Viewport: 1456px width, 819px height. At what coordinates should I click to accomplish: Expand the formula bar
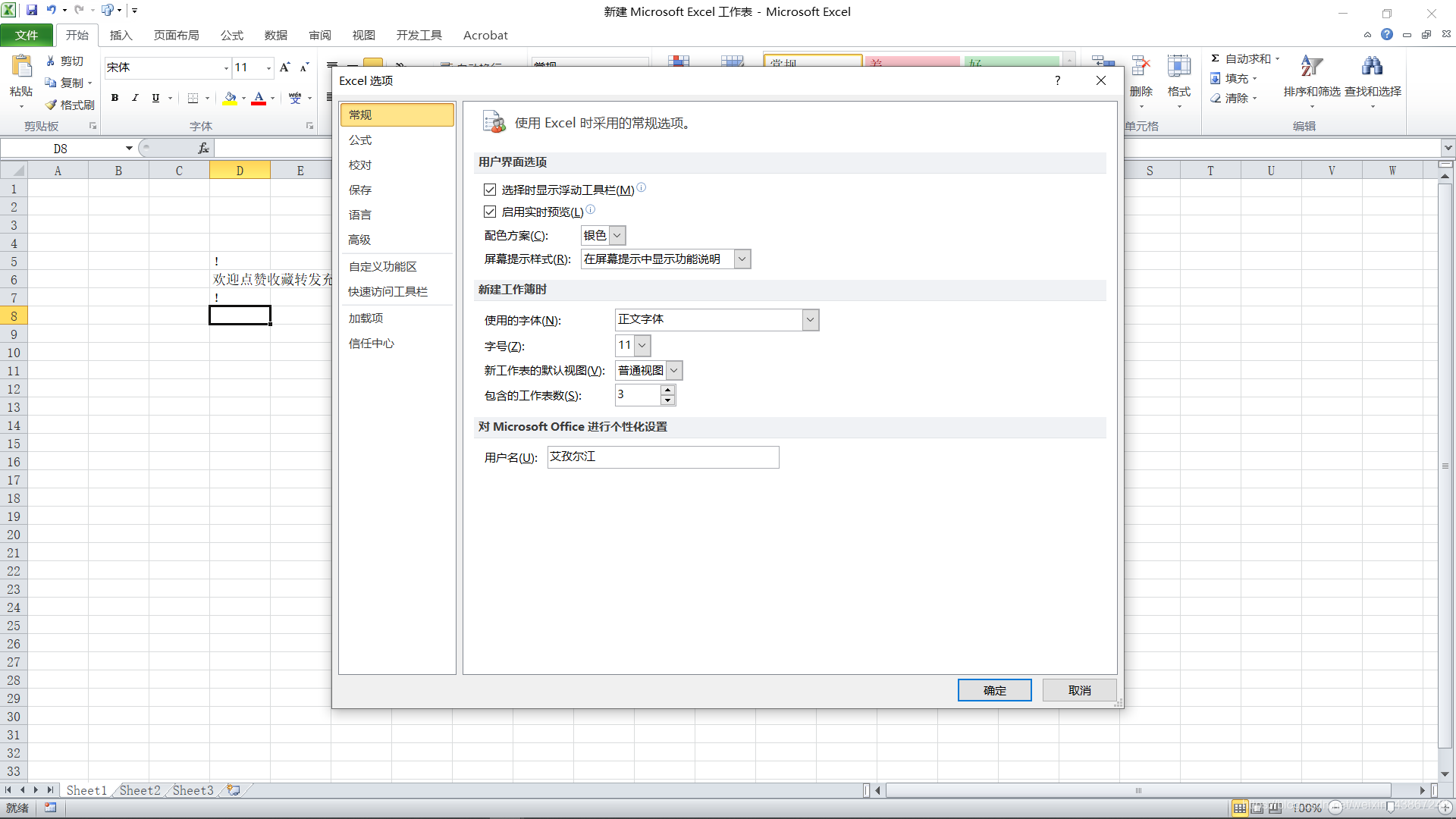(1448, 148)
